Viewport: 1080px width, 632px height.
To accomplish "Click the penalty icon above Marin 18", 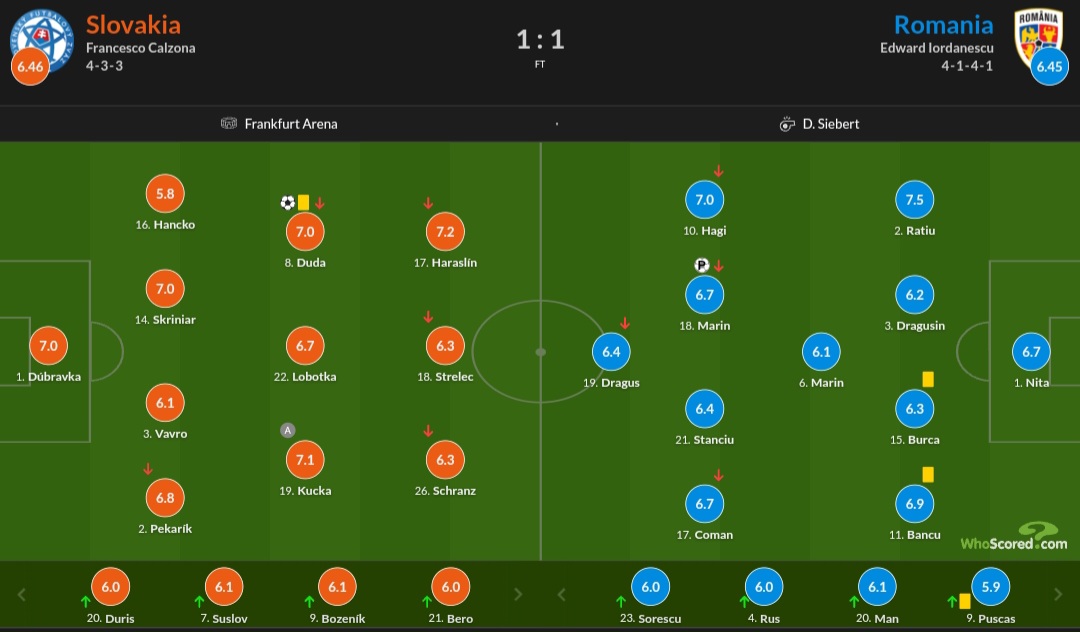I will click(x=701, y=265).
